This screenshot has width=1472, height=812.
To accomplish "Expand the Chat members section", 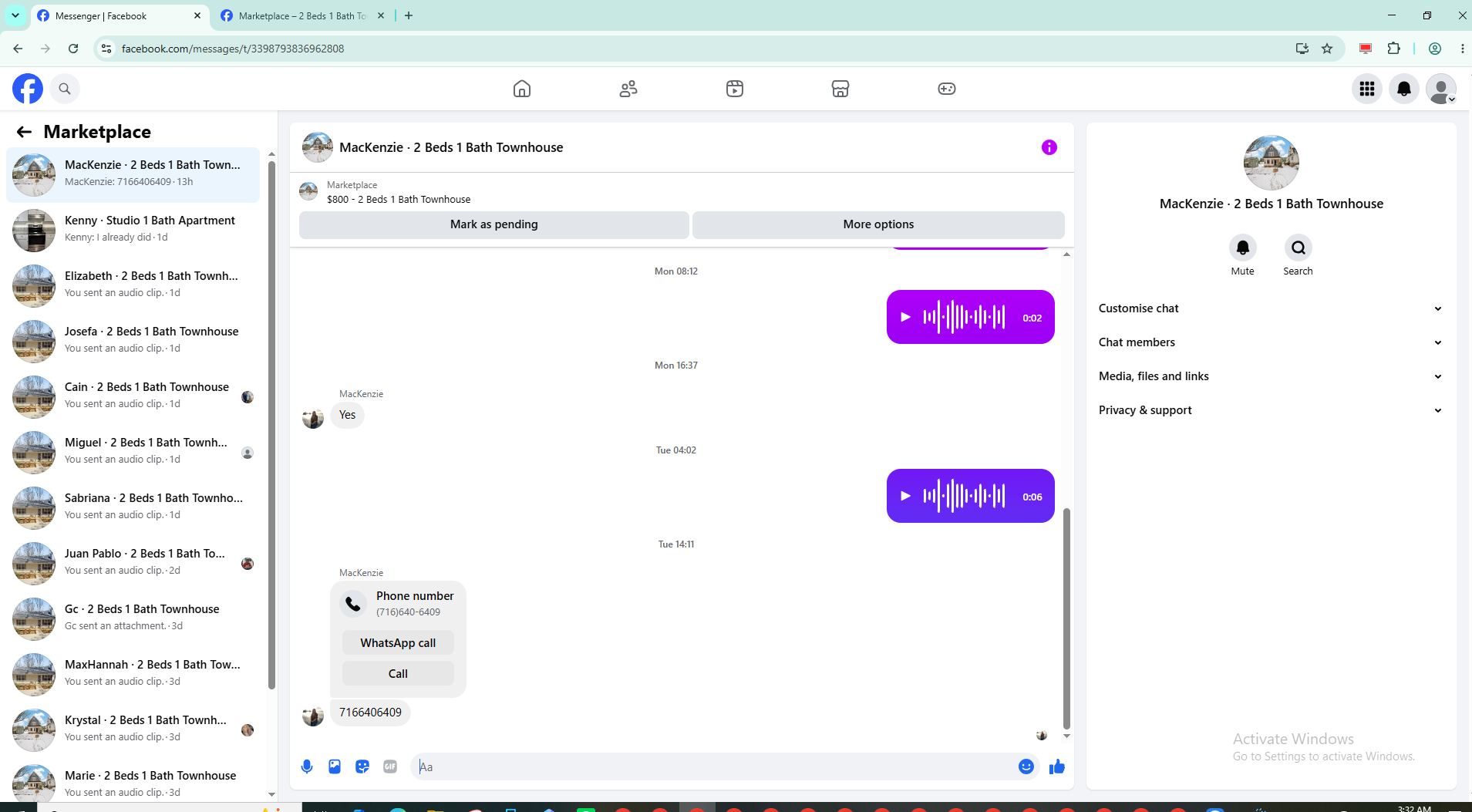I will (1271, 342).
